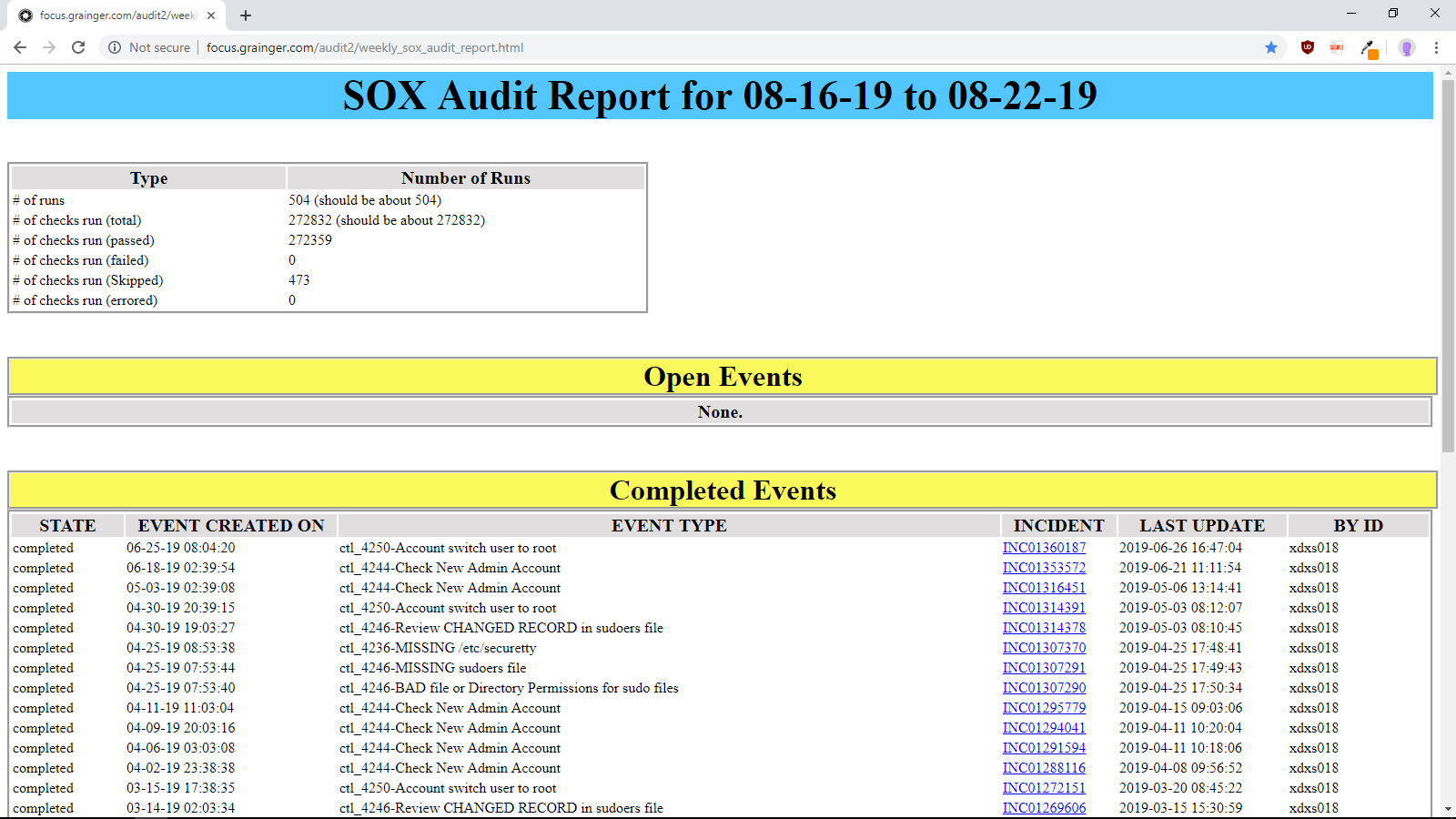Close the focus.grainger.com tab
This screenshot has width=1456, height=819.
(211, 15)
